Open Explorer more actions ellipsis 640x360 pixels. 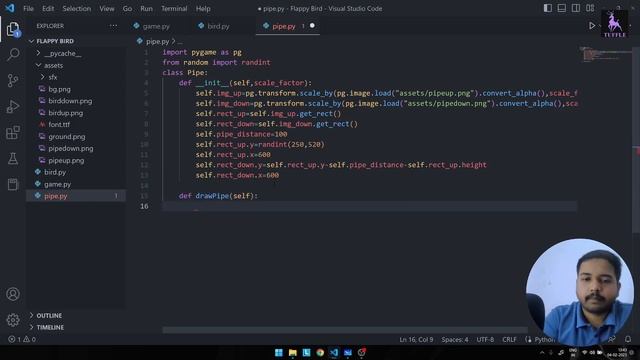click(x=113, y=26)
